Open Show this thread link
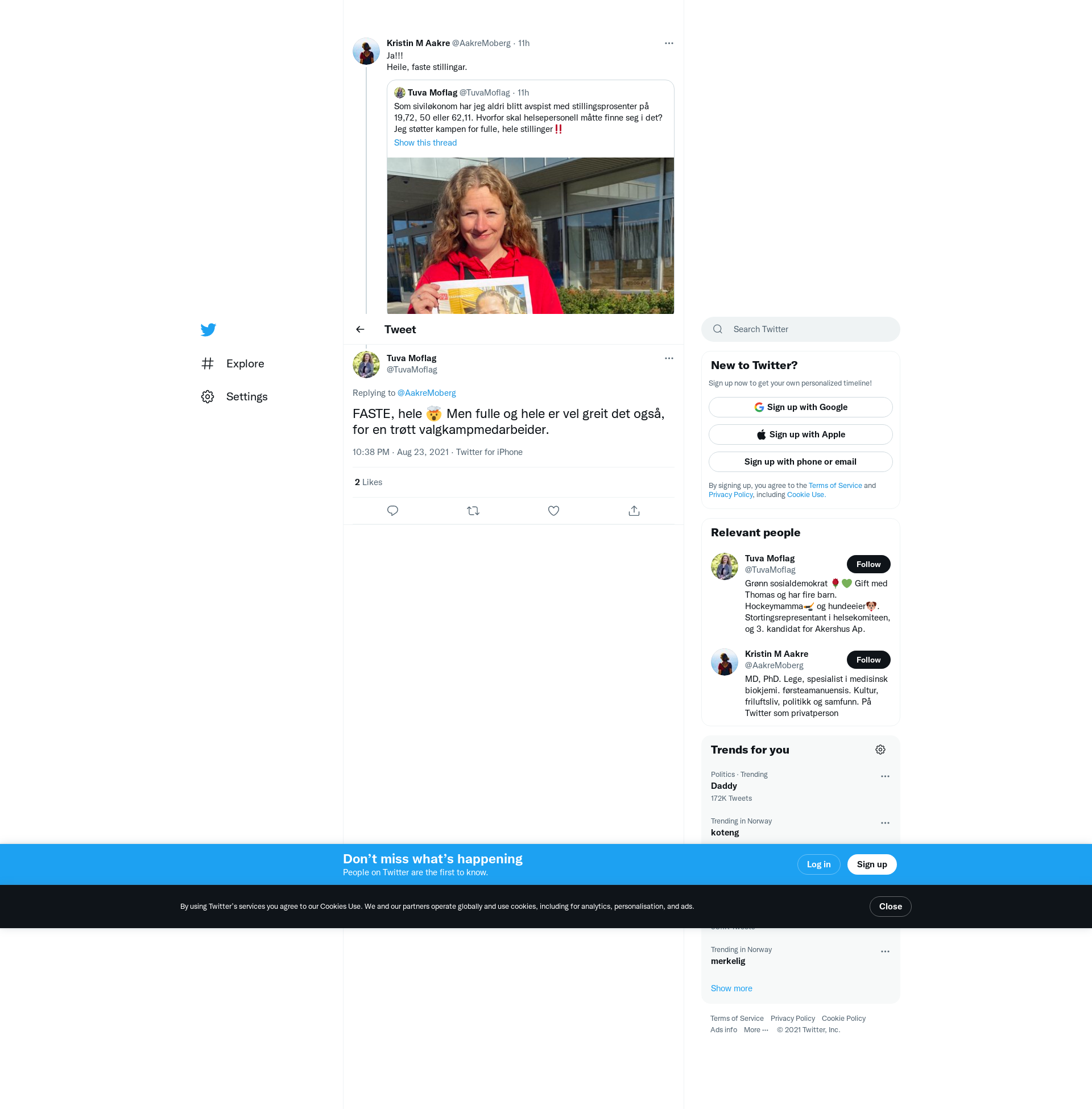1092x1109 pixels. [425, 143]
